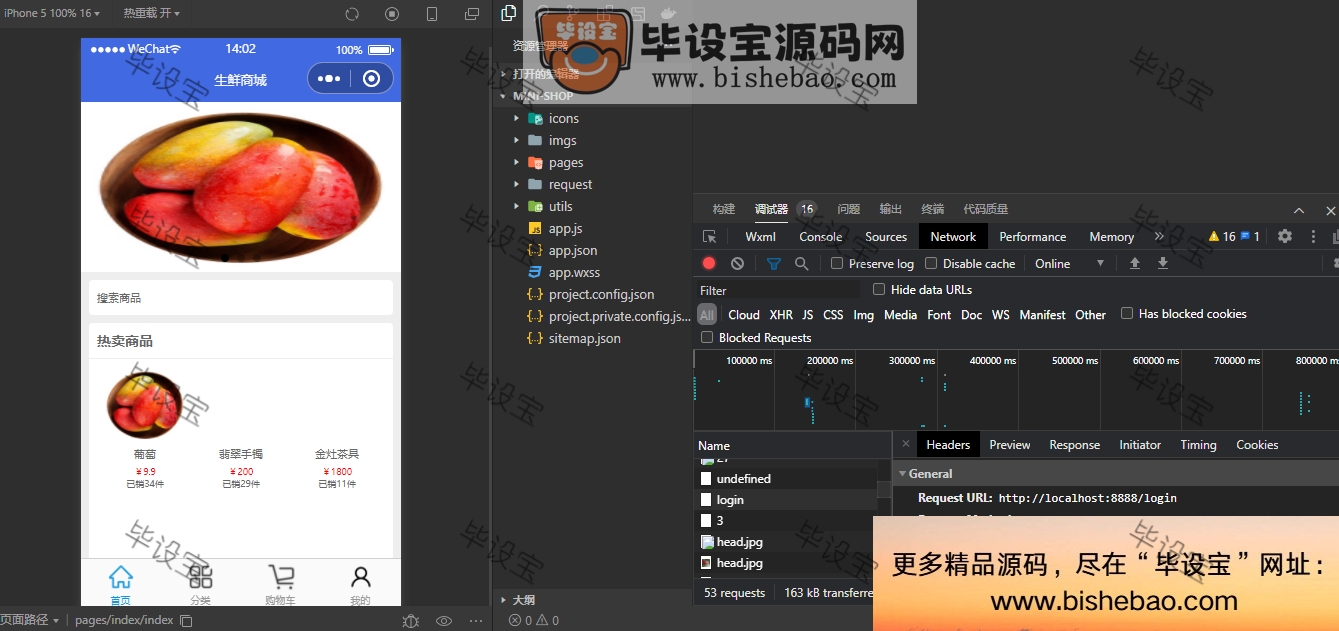Stop network recording with the red record button
The width and height of the screenshot is (1339, 631).
(x=709, y=263)
